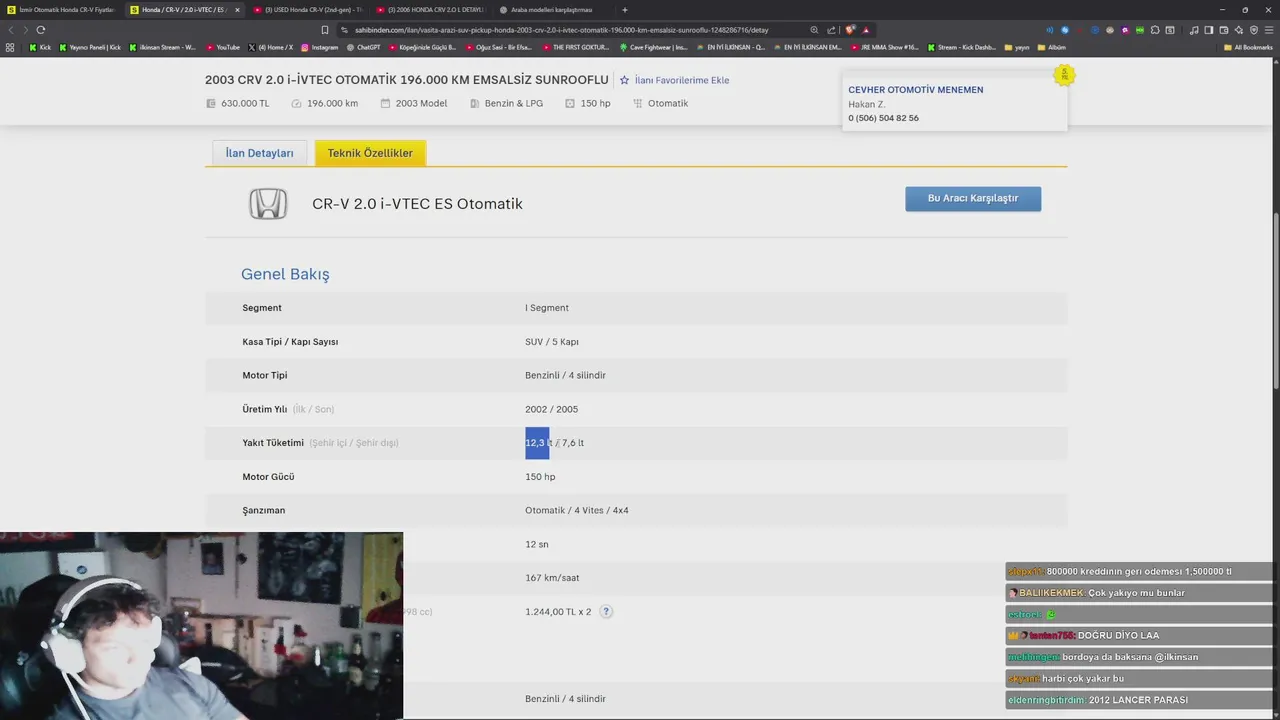Click the yellow seller badge icon
Image resolution: width=1280 pixels, height=720 pixels.
tap(1065, 75)
